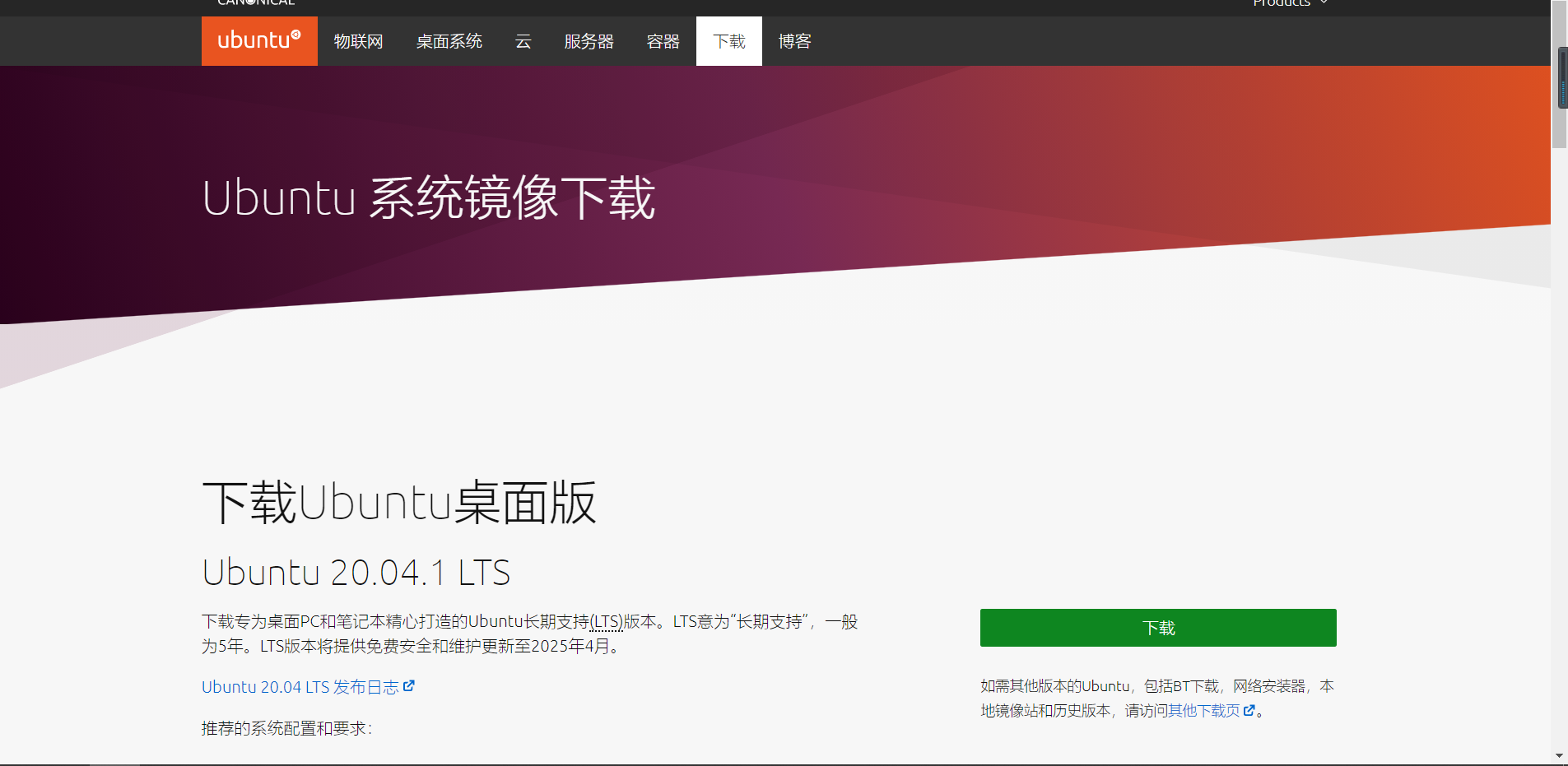This screenshot has width=1568, height=766.
Task: Click the external-link icon beside 发布日志
Action: [410, 685]
